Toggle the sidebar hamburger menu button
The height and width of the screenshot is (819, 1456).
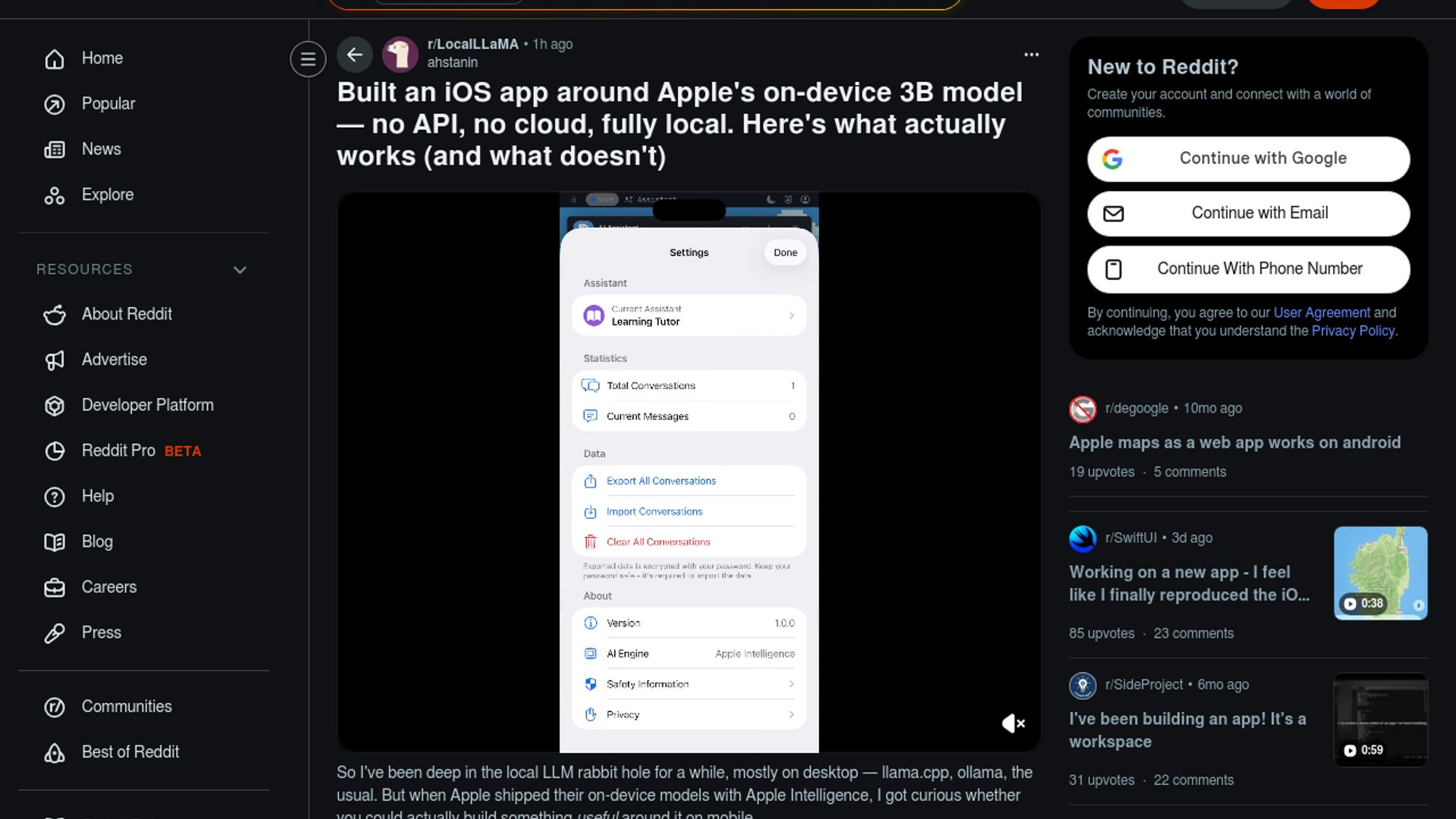[x=308, y=59]
